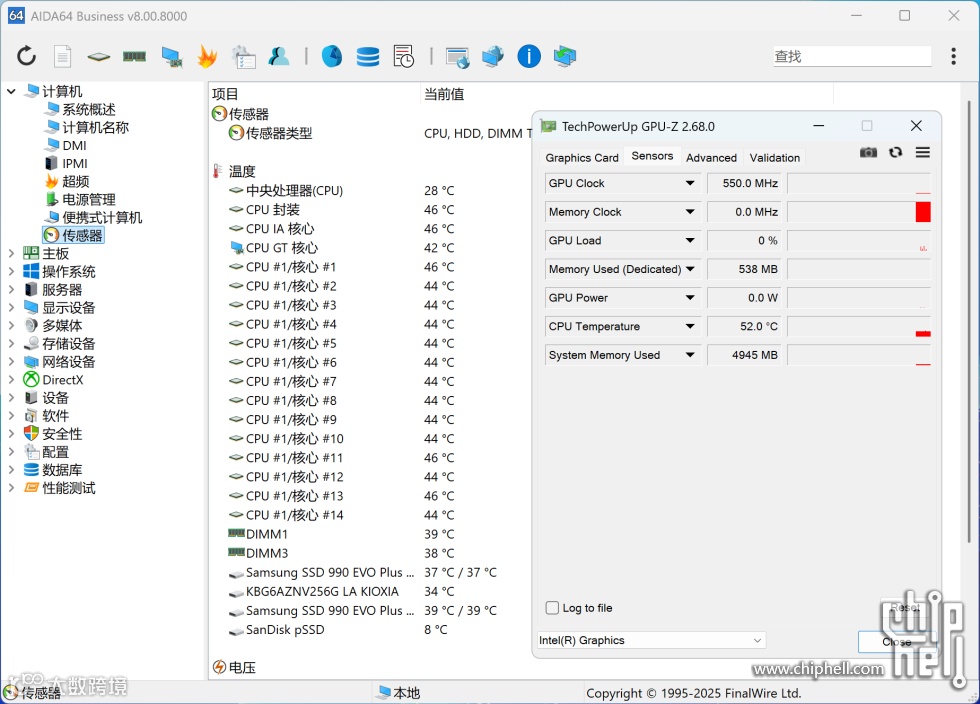Click the GPU-Z refresh icon
This screenshot has height=704, width=980.
(896, 153)
